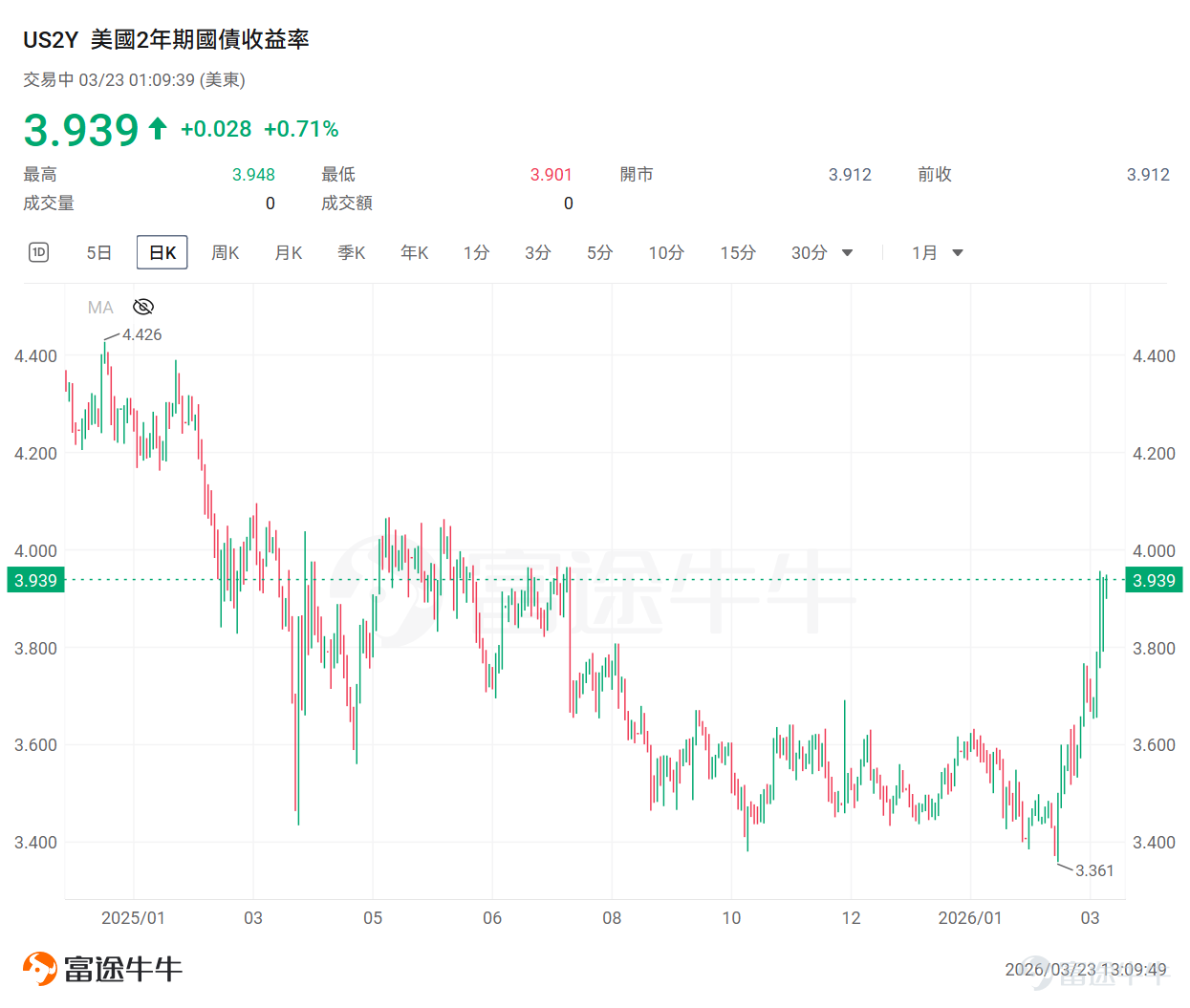Click the 3.361 low price annotation

click(x=1094, y=870)
